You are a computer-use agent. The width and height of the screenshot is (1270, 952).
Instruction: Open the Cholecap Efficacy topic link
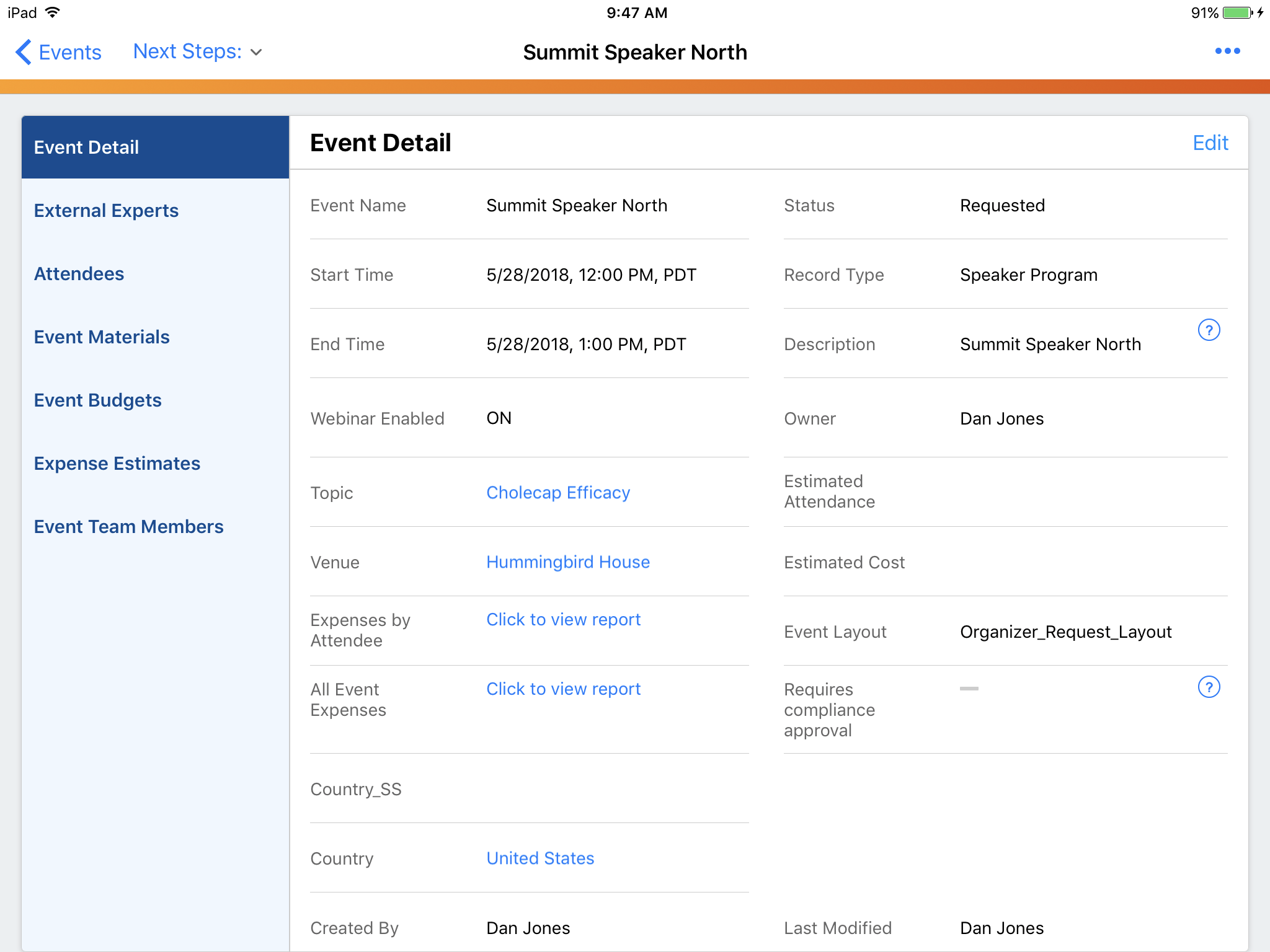[557, 493]
